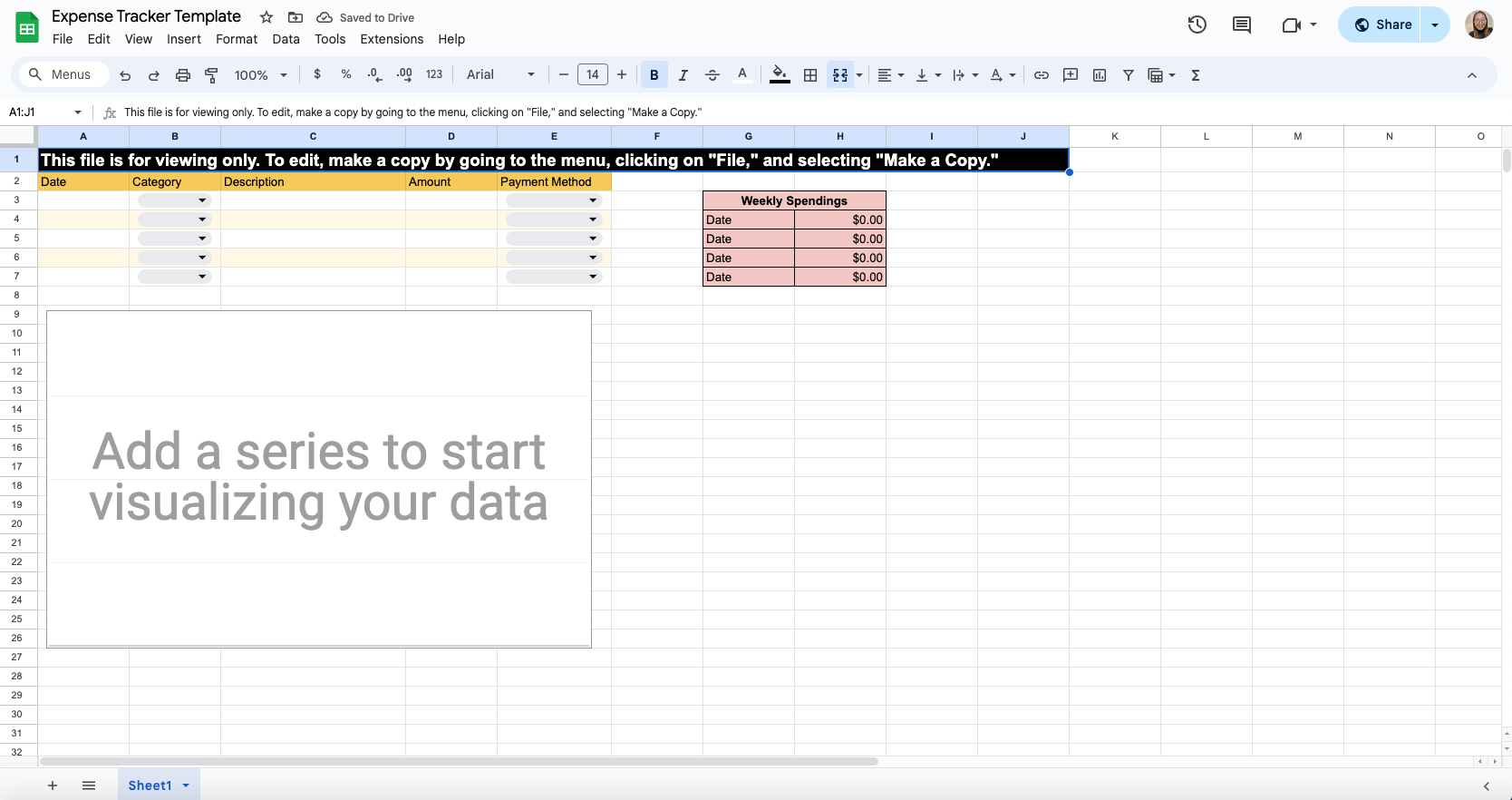Image resolution: width=1512 pixels, height=800 pixels.
Task: Open version history clock icon
Action: point(1197,24)
